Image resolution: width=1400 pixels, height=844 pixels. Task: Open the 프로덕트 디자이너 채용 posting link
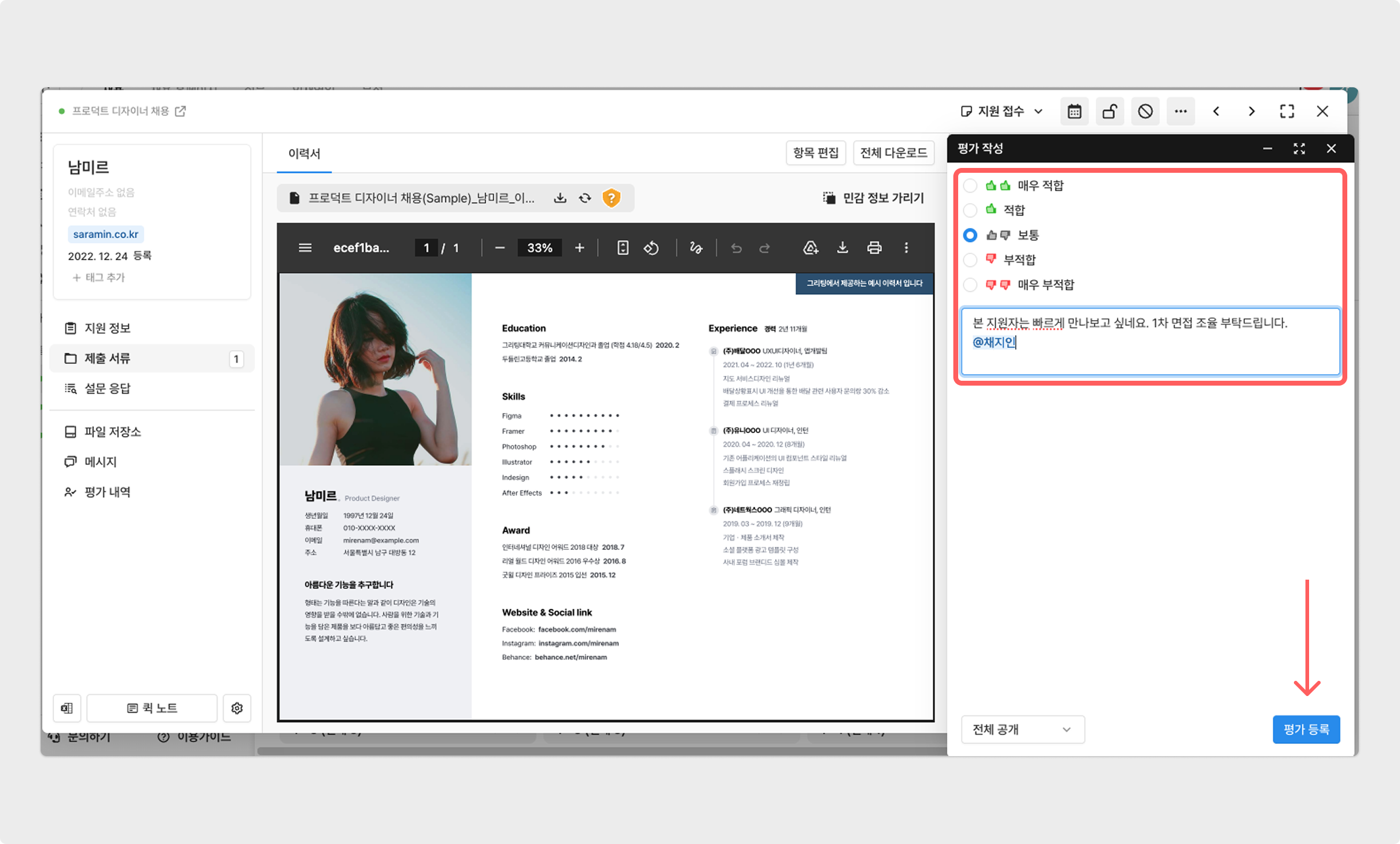(120, 111)
